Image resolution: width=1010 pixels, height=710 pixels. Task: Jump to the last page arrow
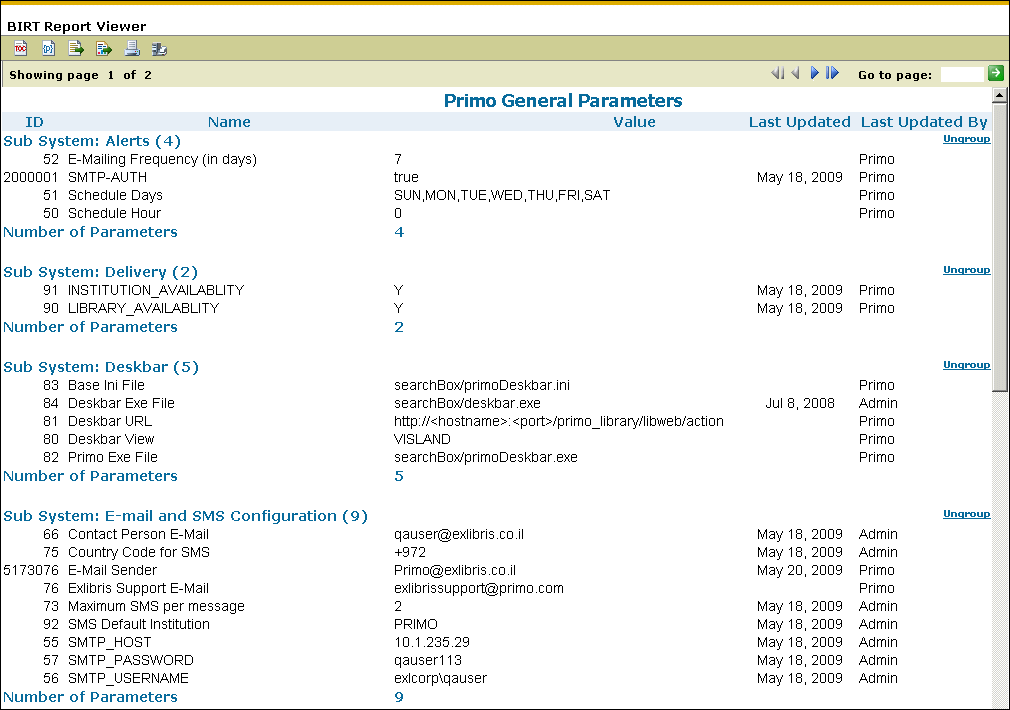832,73
